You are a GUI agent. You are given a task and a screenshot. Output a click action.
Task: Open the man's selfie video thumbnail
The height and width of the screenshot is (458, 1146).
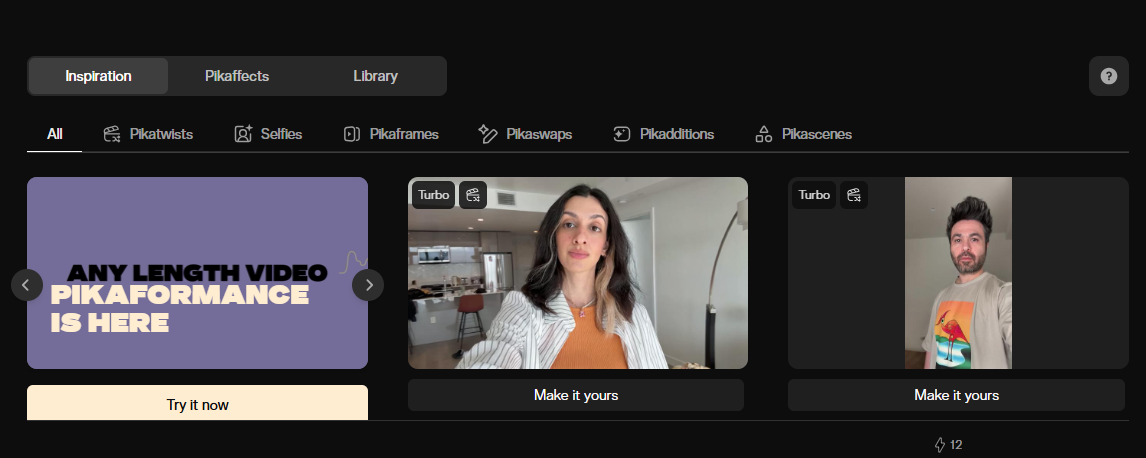[958, 272]
